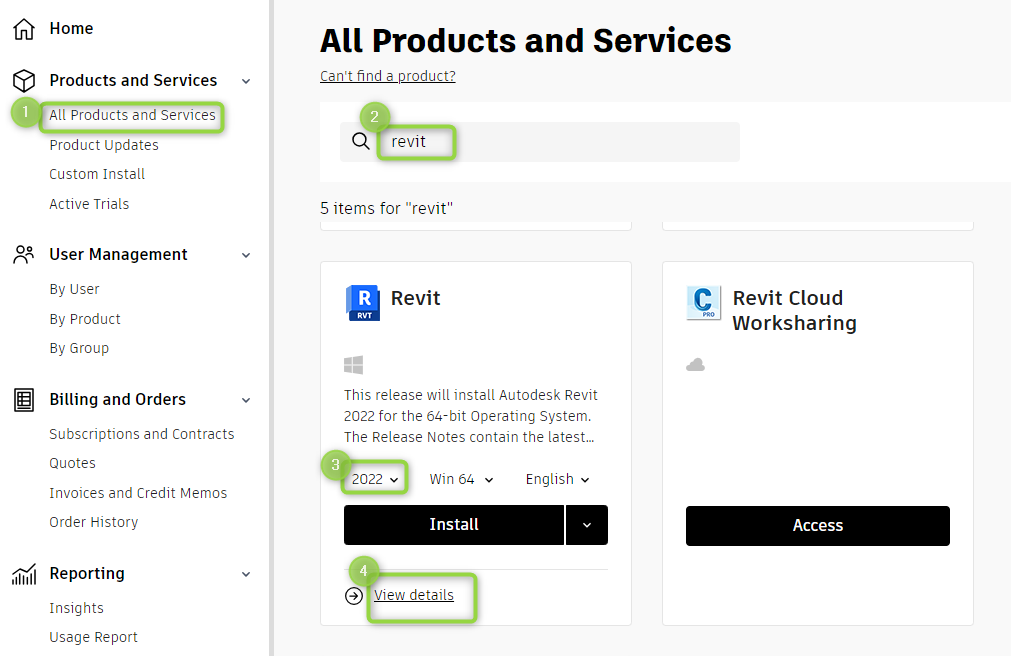The width and height of the screenshot is (1011, 656).
Task: Open Billing and Orders via its invoice icon
Action: point(23,399)
